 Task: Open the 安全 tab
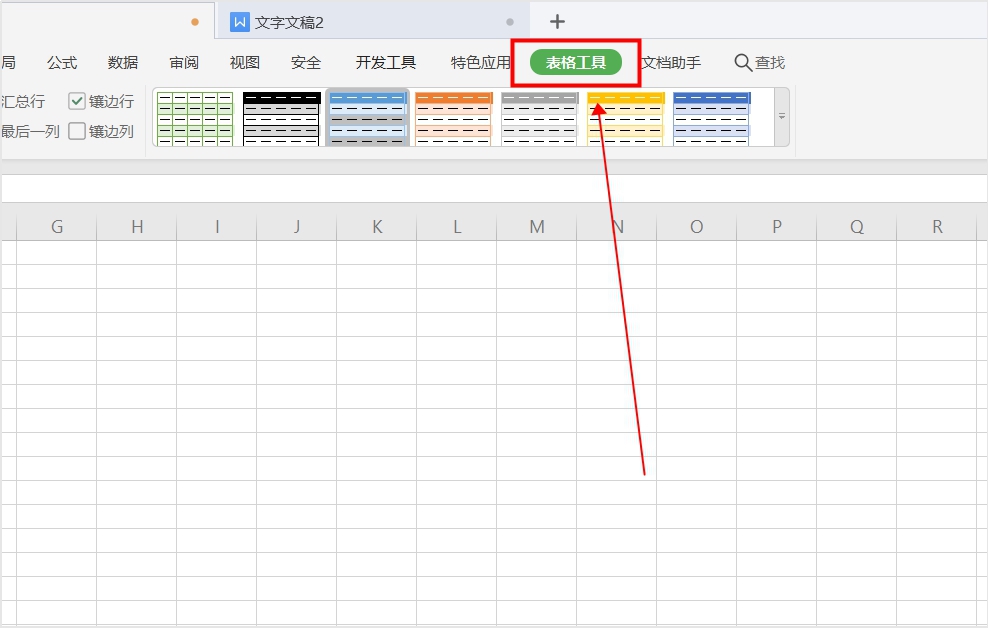point(306,62)
